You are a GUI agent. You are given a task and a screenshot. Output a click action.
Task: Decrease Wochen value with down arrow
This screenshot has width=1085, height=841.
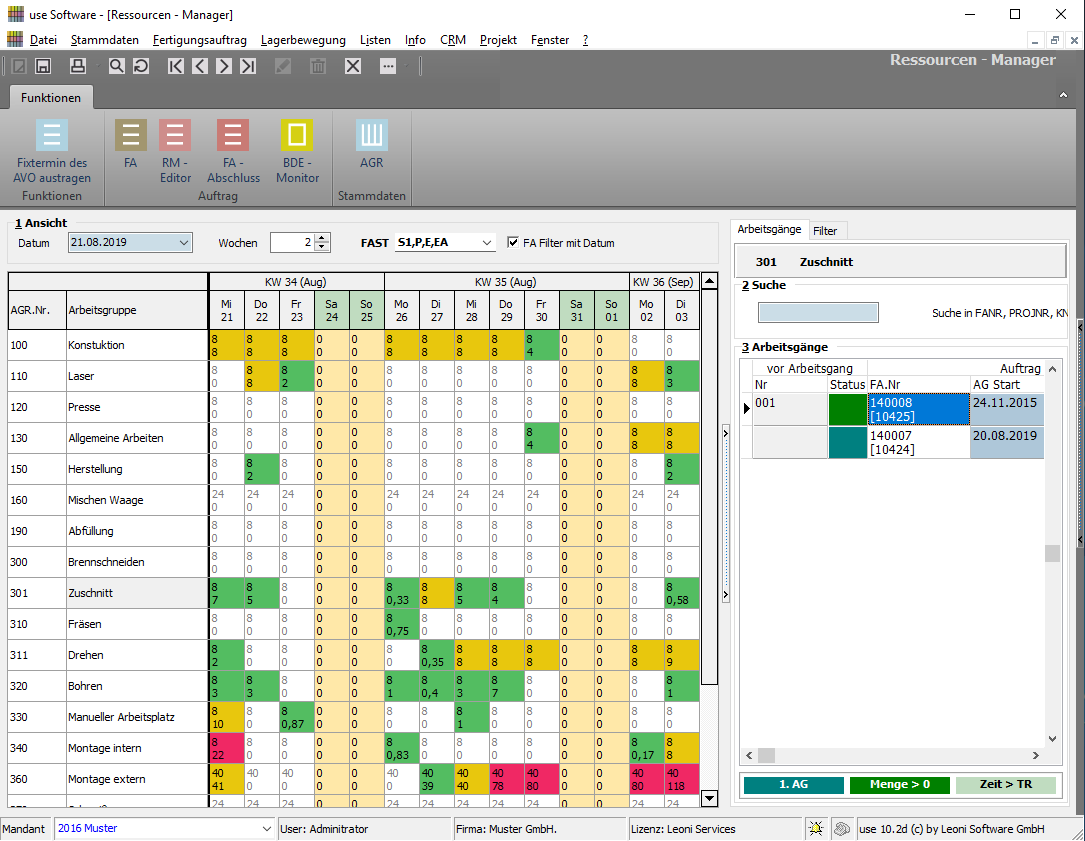click(x=322, y=246)
